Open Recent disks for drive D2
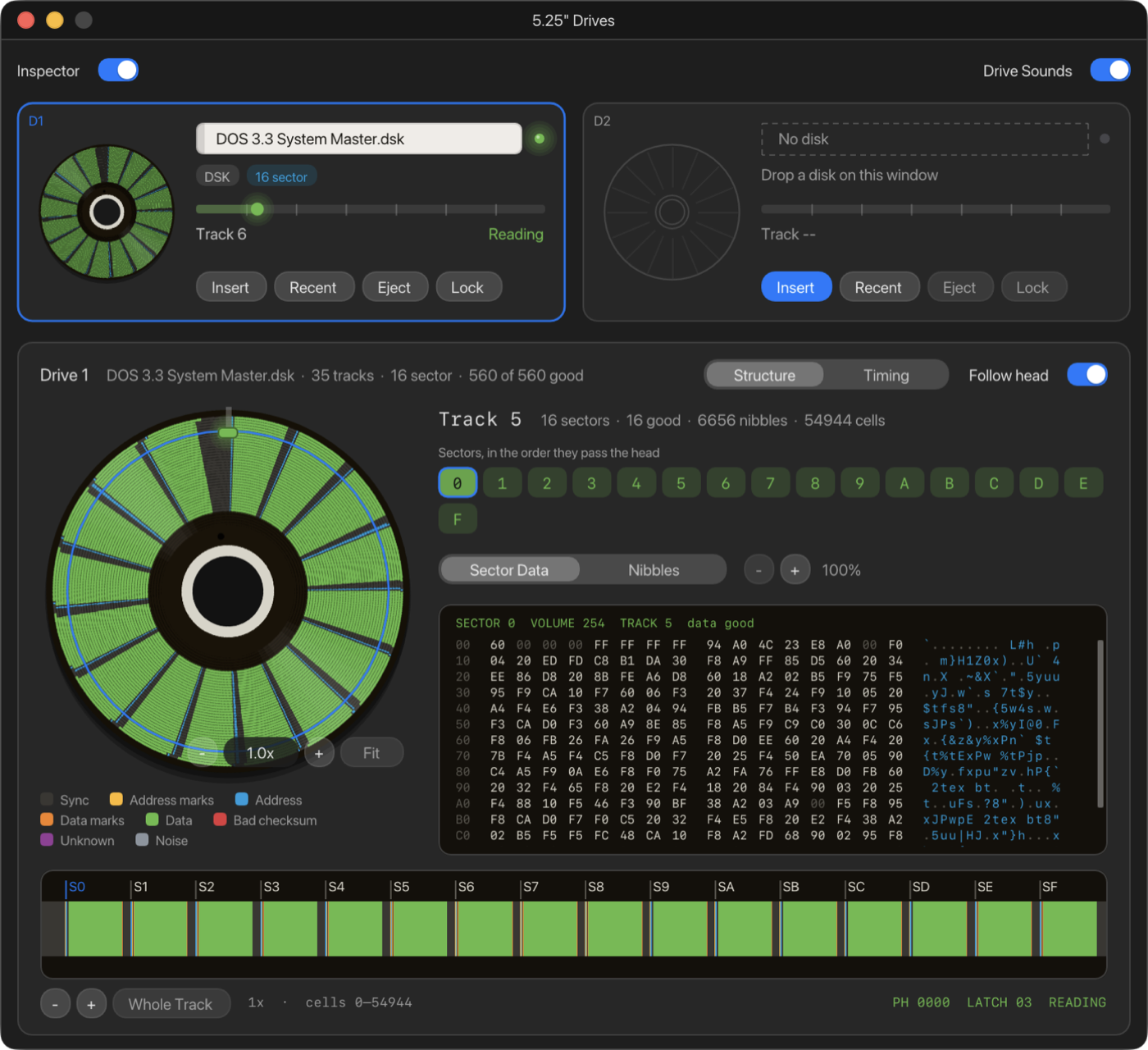This screenshot has height=1050, width=1148. pyautogui.click(x=878, y=287)
